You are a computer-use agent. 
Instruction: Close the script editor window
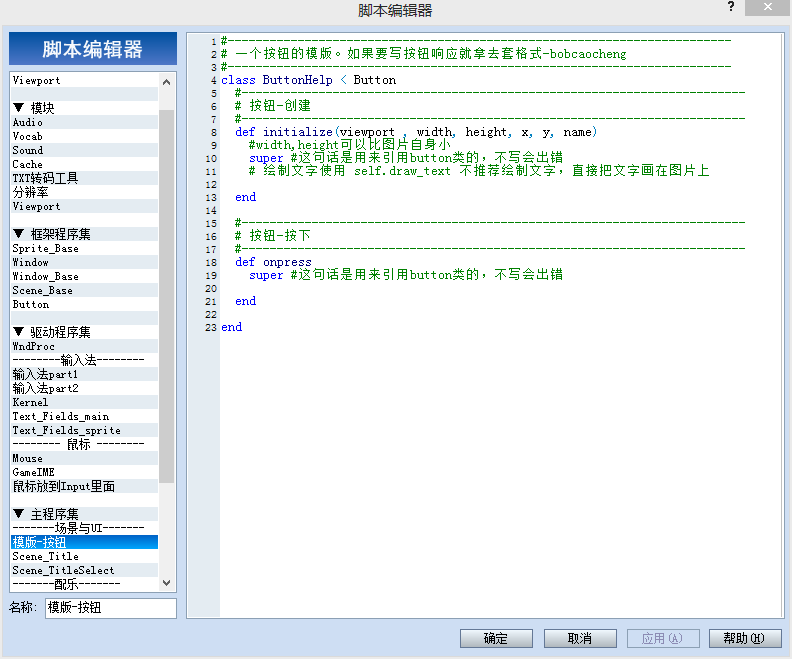[x=767, y=7]
